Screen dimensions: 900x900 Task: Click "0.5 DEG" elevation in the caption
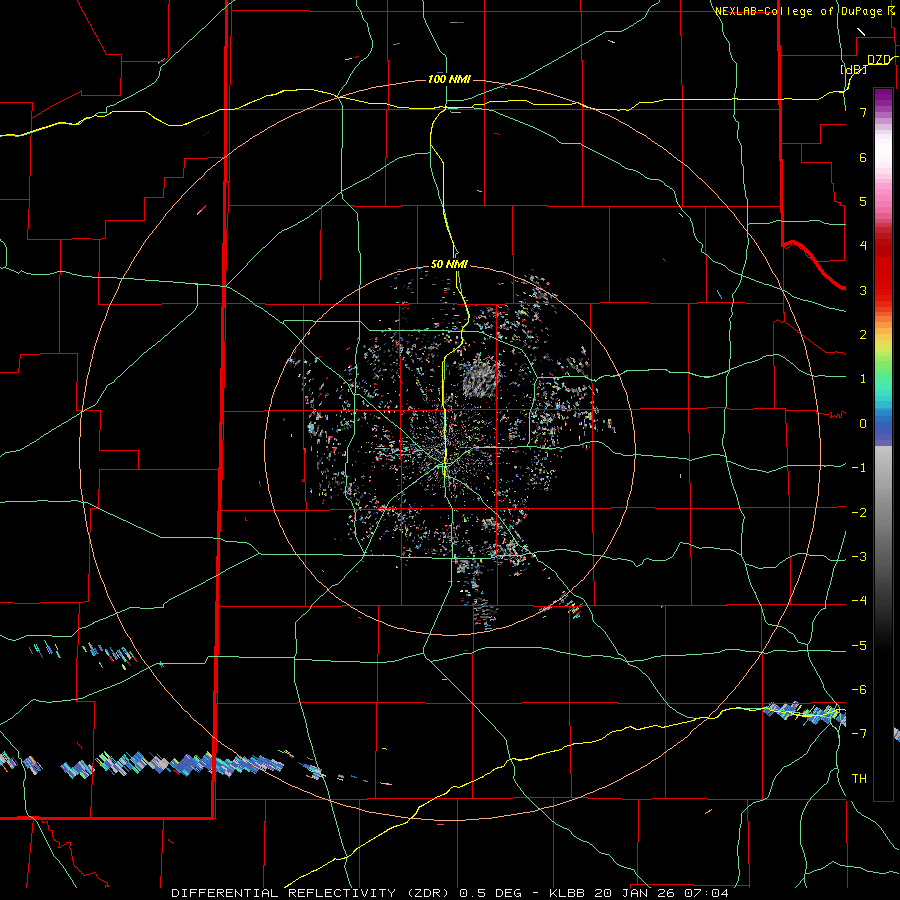point(490,893)
